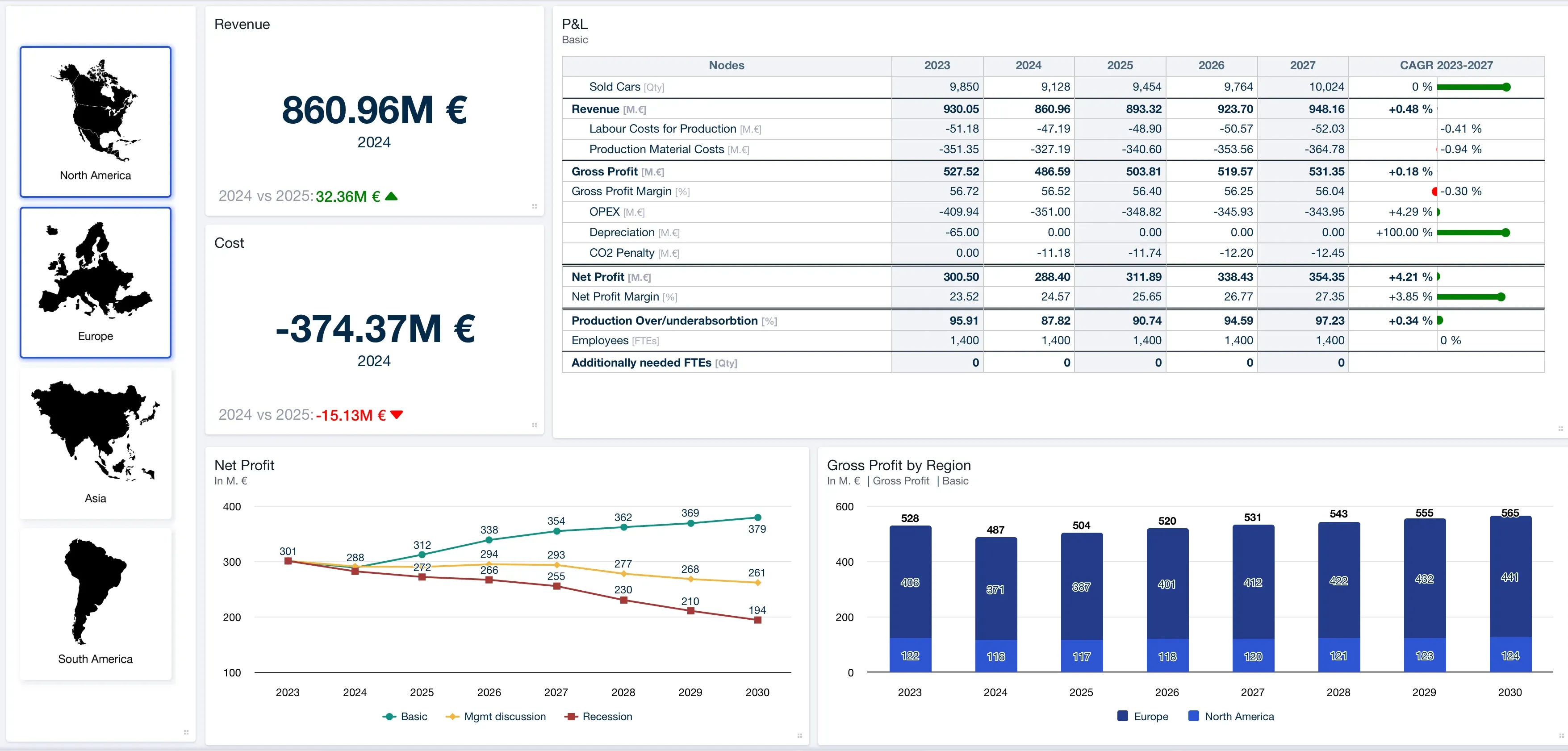Image resolution: width=1568 pixels, height=751 pixels.
Task: Toggle North America in Gross Profit legend
Action: (x=1231, y=716)
